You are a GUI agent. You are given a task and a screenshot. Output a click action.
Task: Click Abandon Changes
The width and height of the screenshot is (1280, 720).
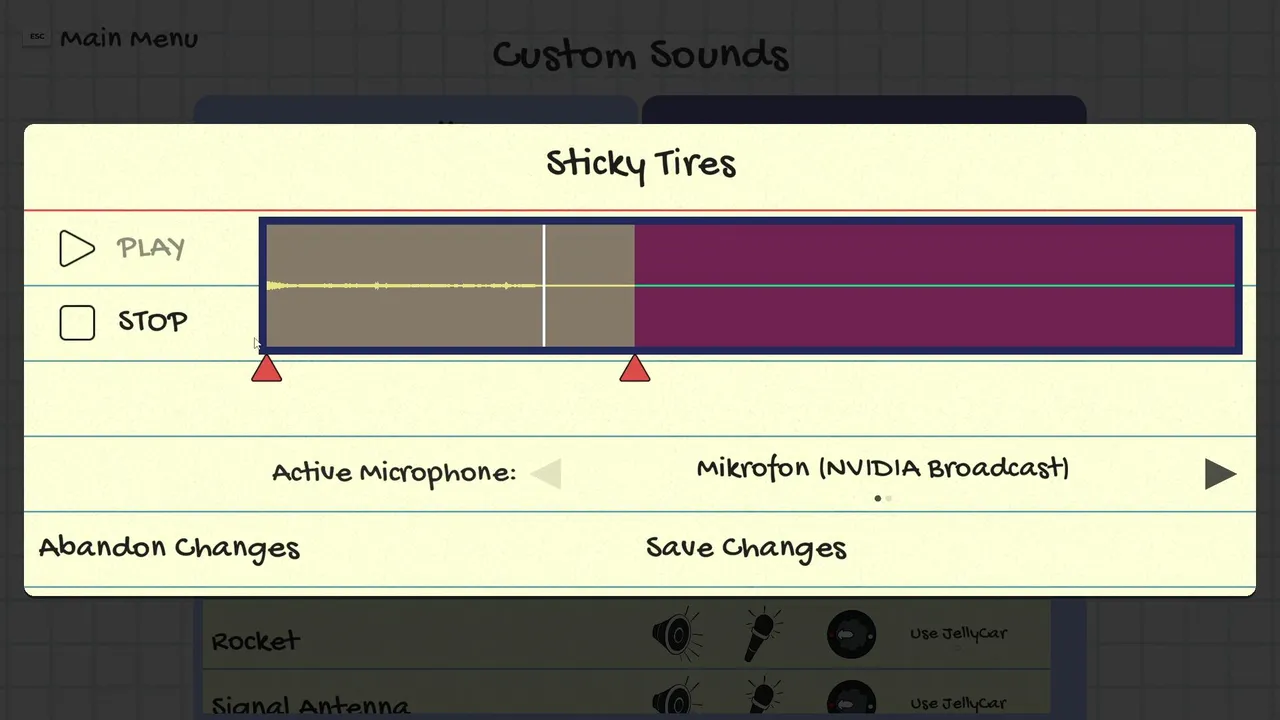[169, 548]
